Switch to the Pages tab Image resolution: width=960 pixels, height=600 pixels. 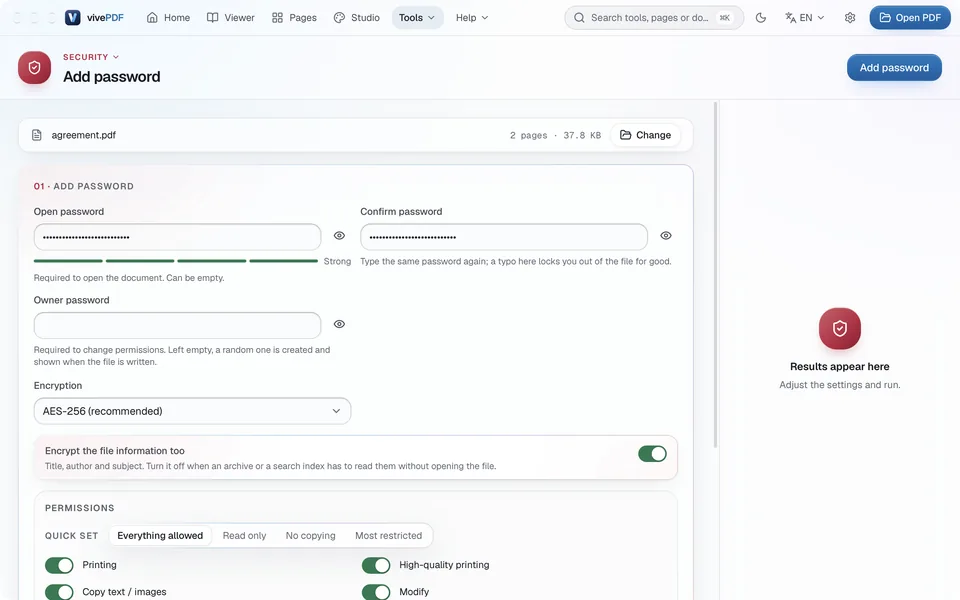tap(294, 18)
